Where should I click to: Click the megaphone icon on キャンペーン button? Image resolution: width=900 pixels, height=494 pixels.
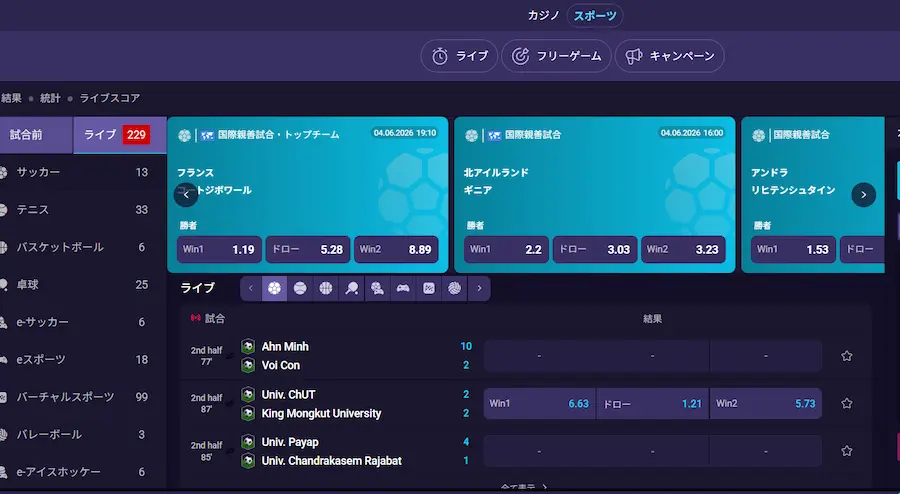pos(634,56)
